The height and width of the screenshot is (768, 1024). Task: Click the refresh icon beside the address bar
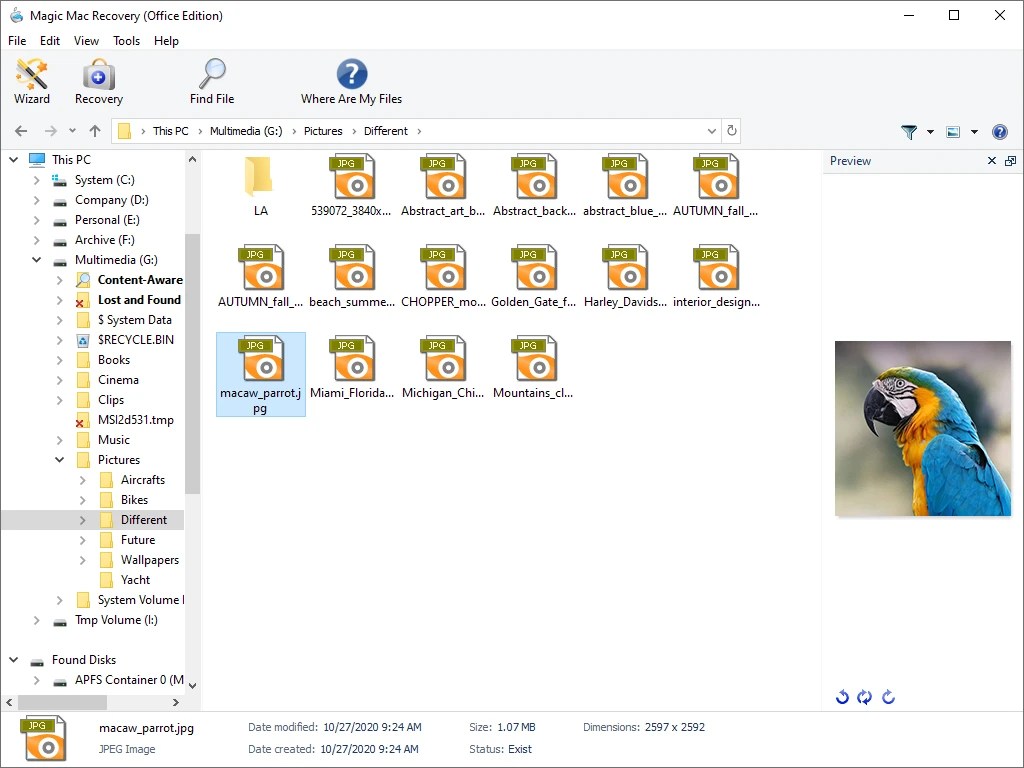pyautogui.click(x=732, y=131)
